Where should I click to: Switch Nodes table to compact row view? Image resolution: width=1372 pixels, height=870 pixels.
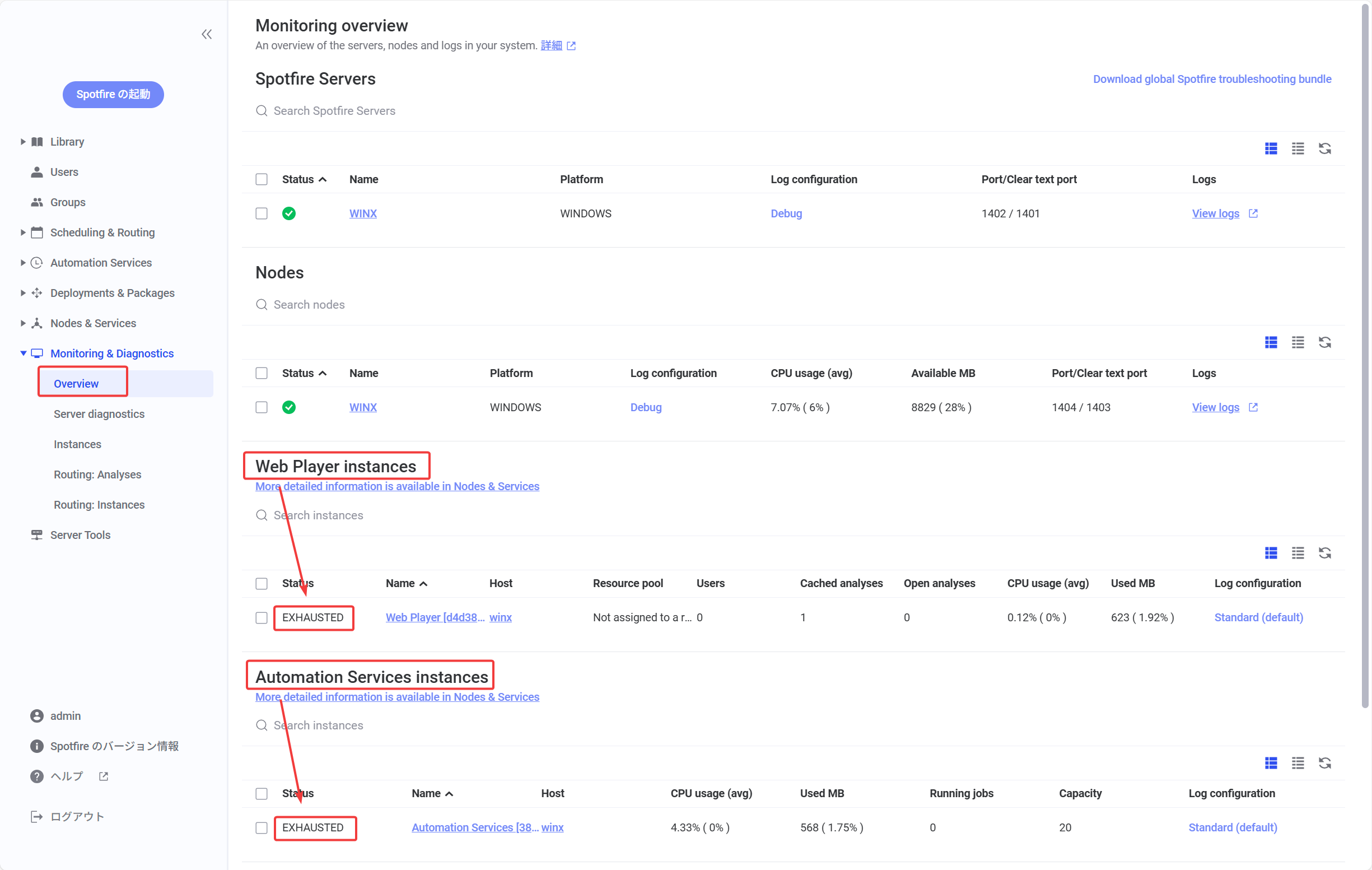tap(1298, 342)
